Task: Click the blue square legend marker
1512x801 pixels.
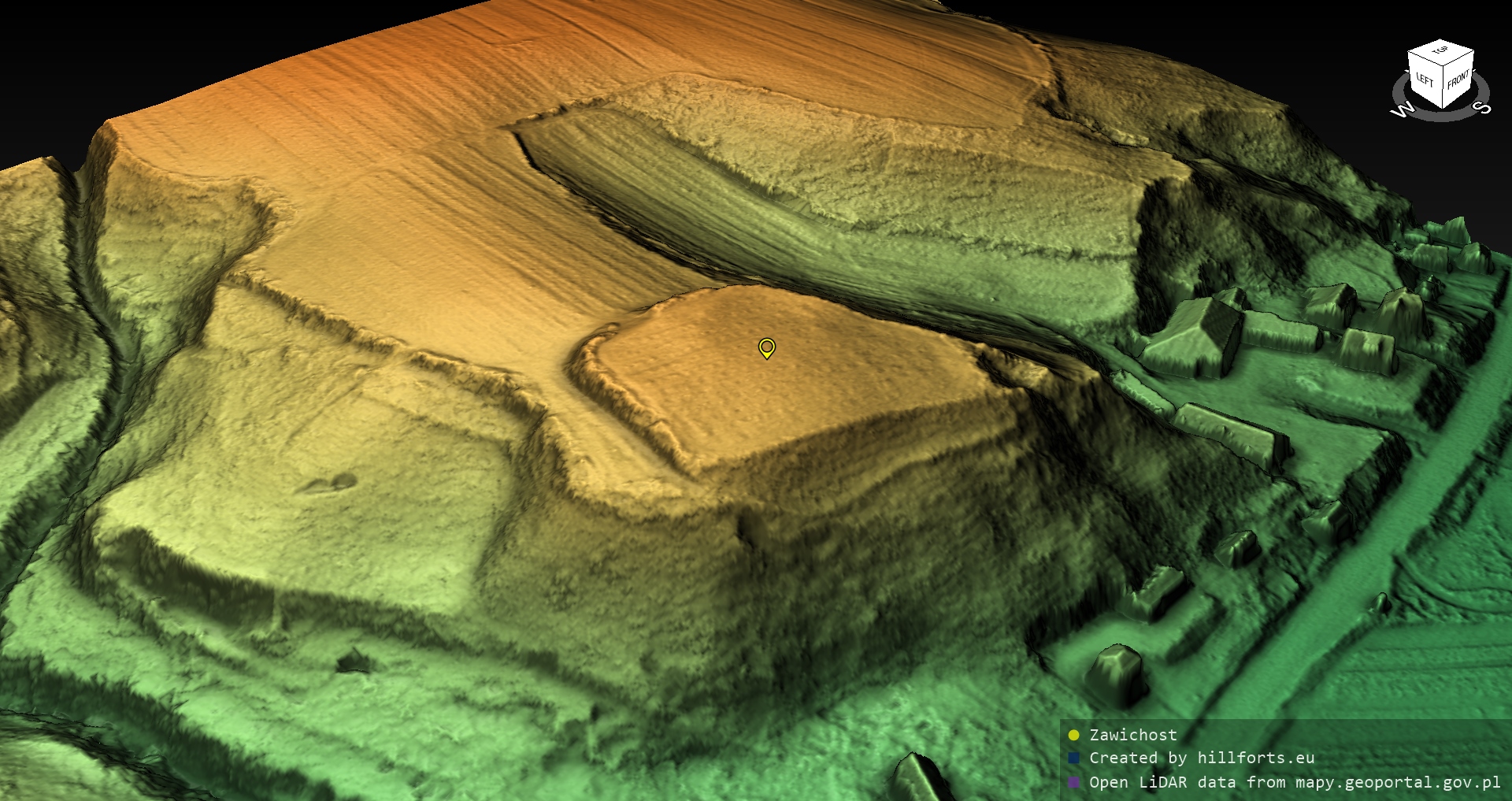Action: [x=1073, y=758]
